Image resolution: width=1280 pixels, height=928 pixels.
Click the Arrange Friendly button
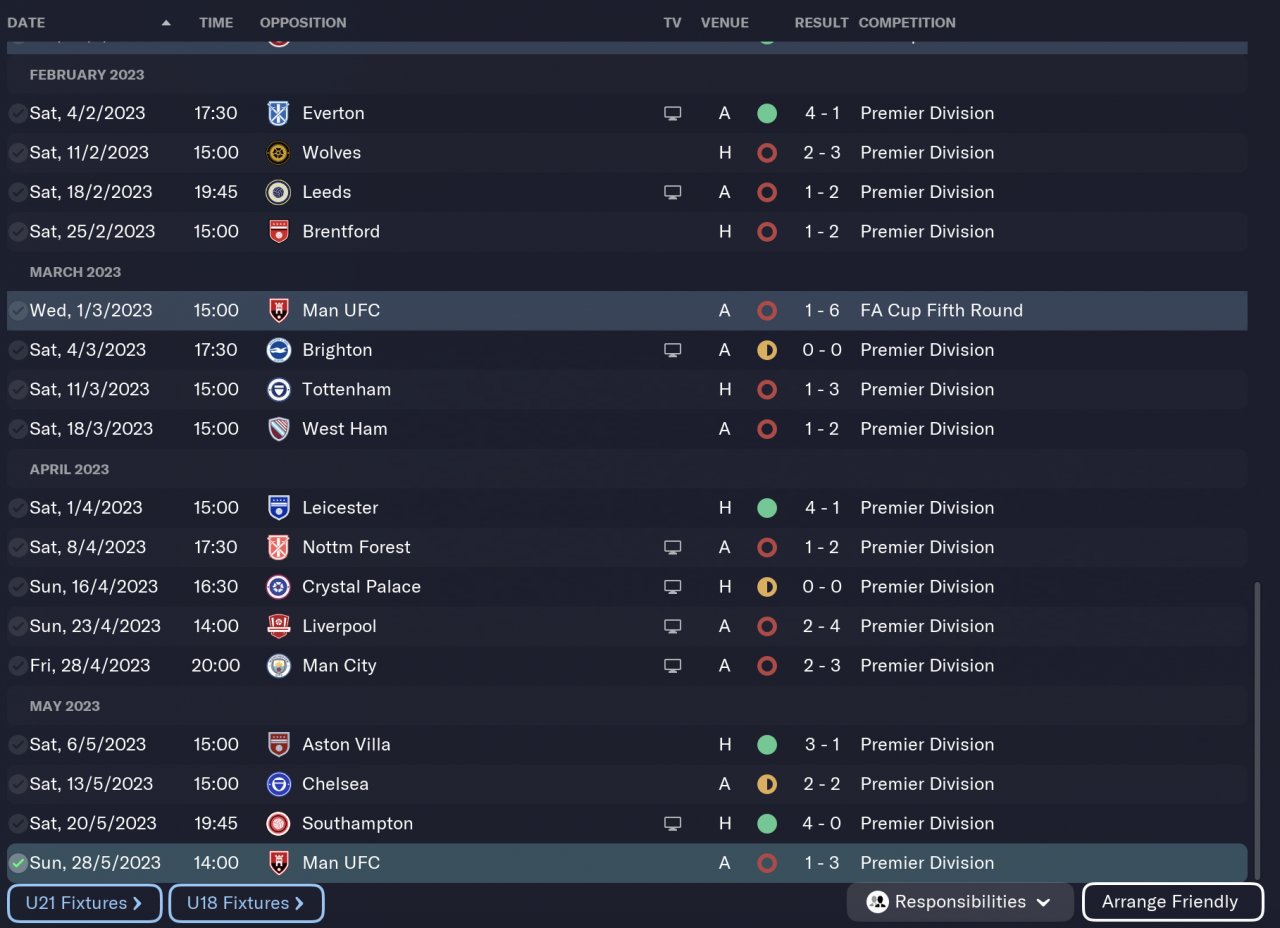click(1172, 902)
